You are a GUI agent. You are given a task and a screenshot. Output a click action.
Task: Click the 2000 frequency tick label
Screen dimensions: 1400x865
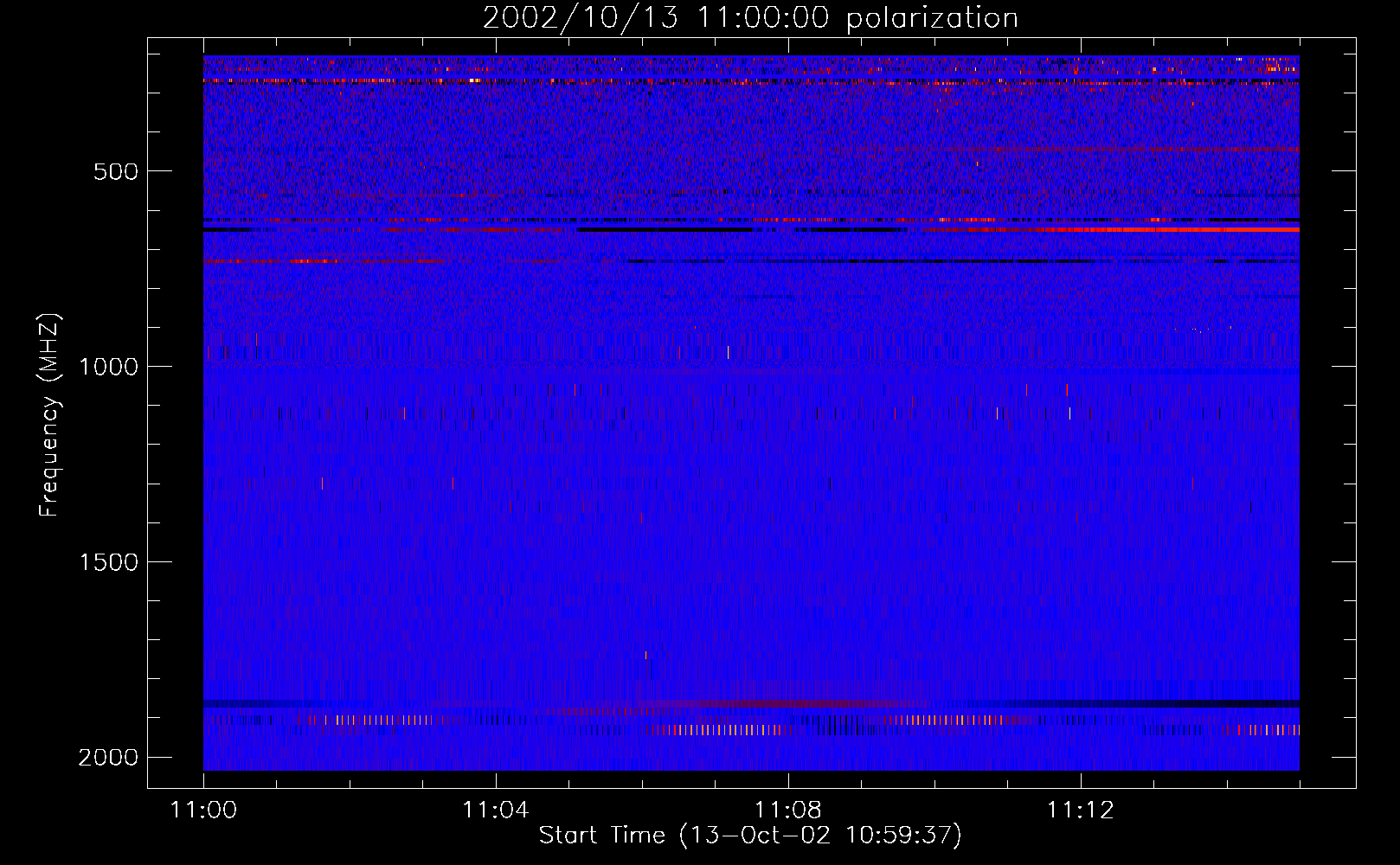pyautogui.click(x=108, y=758)
